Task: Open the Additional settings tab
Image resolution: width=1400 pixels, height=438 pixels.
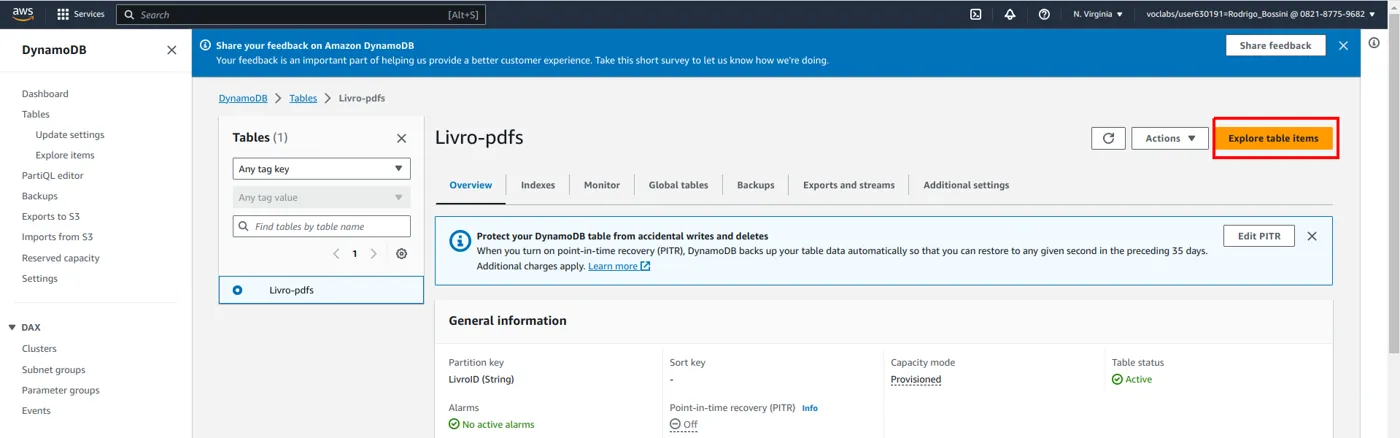Action: 966,185
